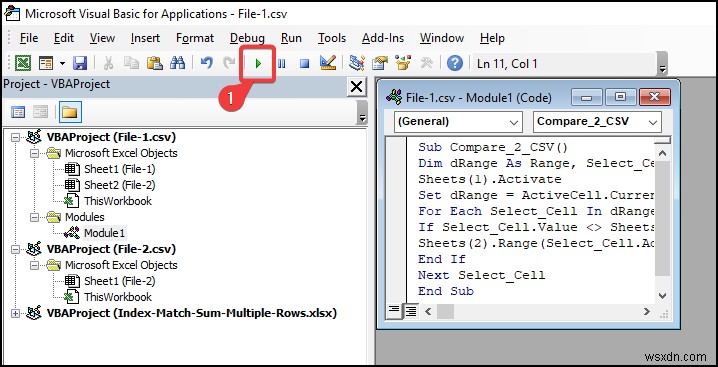Collapse VBAProject (File-1.csv) node
Screen dimensions: 718x367
(16, 137)
